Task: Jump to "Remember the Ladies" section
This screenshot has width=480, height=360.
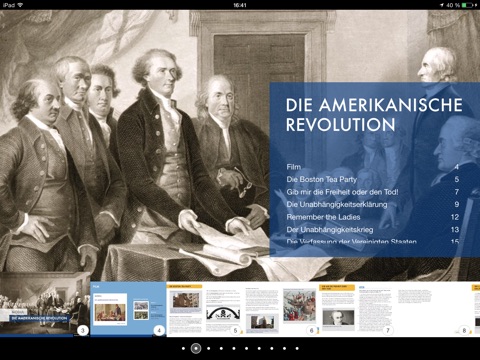Action: (x=373, y=217)
